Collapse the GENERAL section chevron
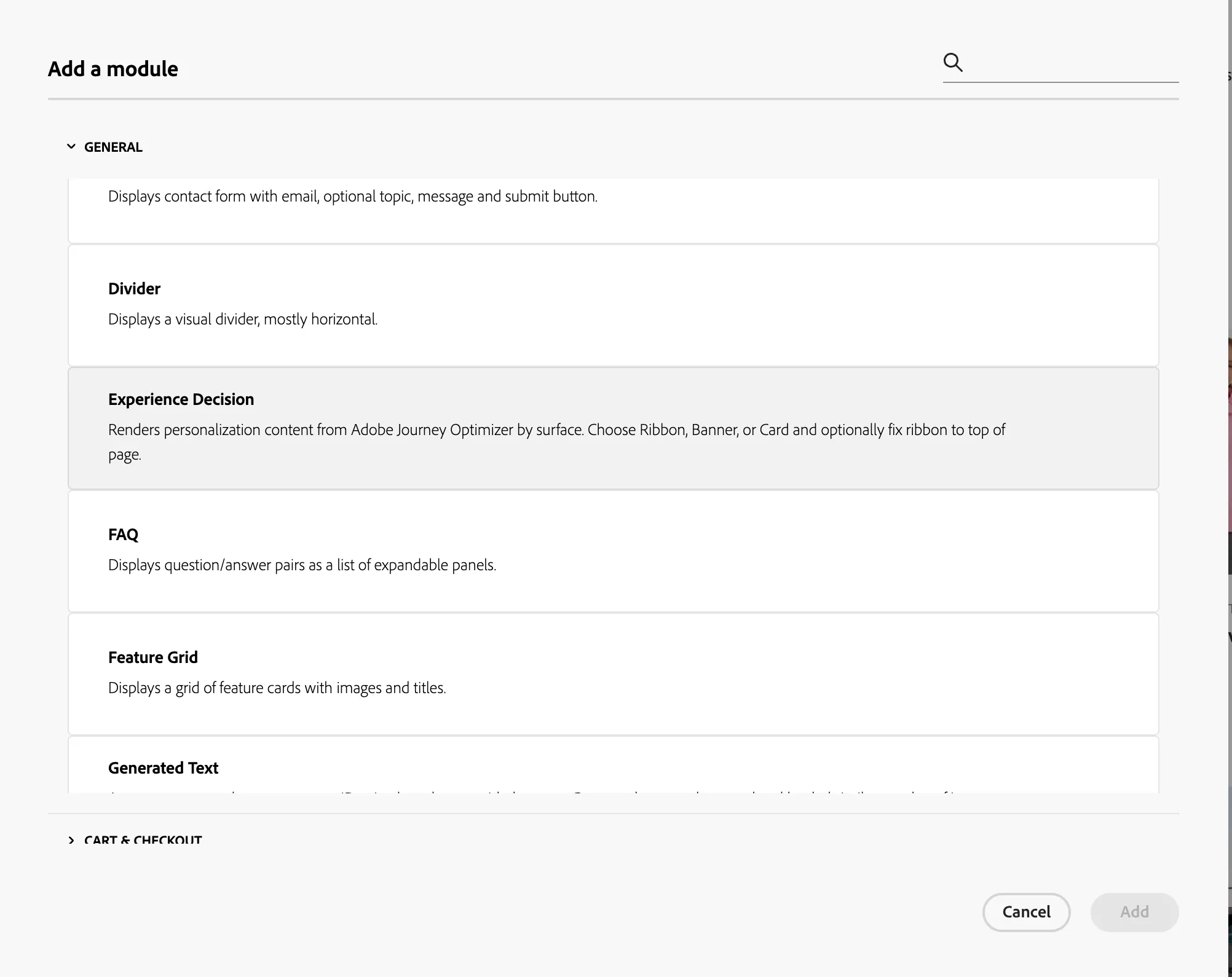The height and width of the screenshot is (977, 1232). (x=71, y=147)
